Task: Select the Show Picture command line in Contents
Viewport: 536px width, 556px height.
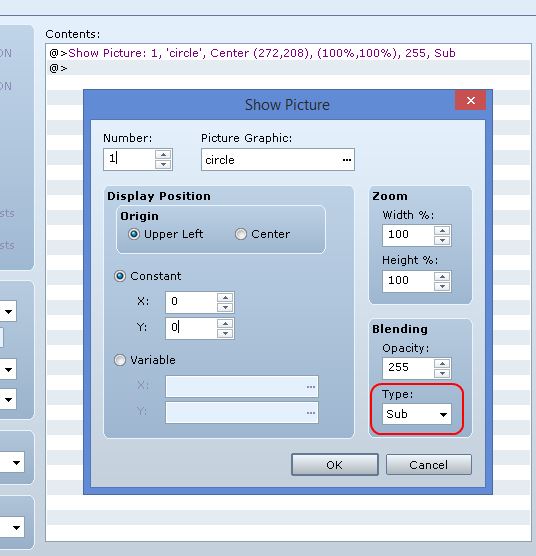Action: [288, 53]
